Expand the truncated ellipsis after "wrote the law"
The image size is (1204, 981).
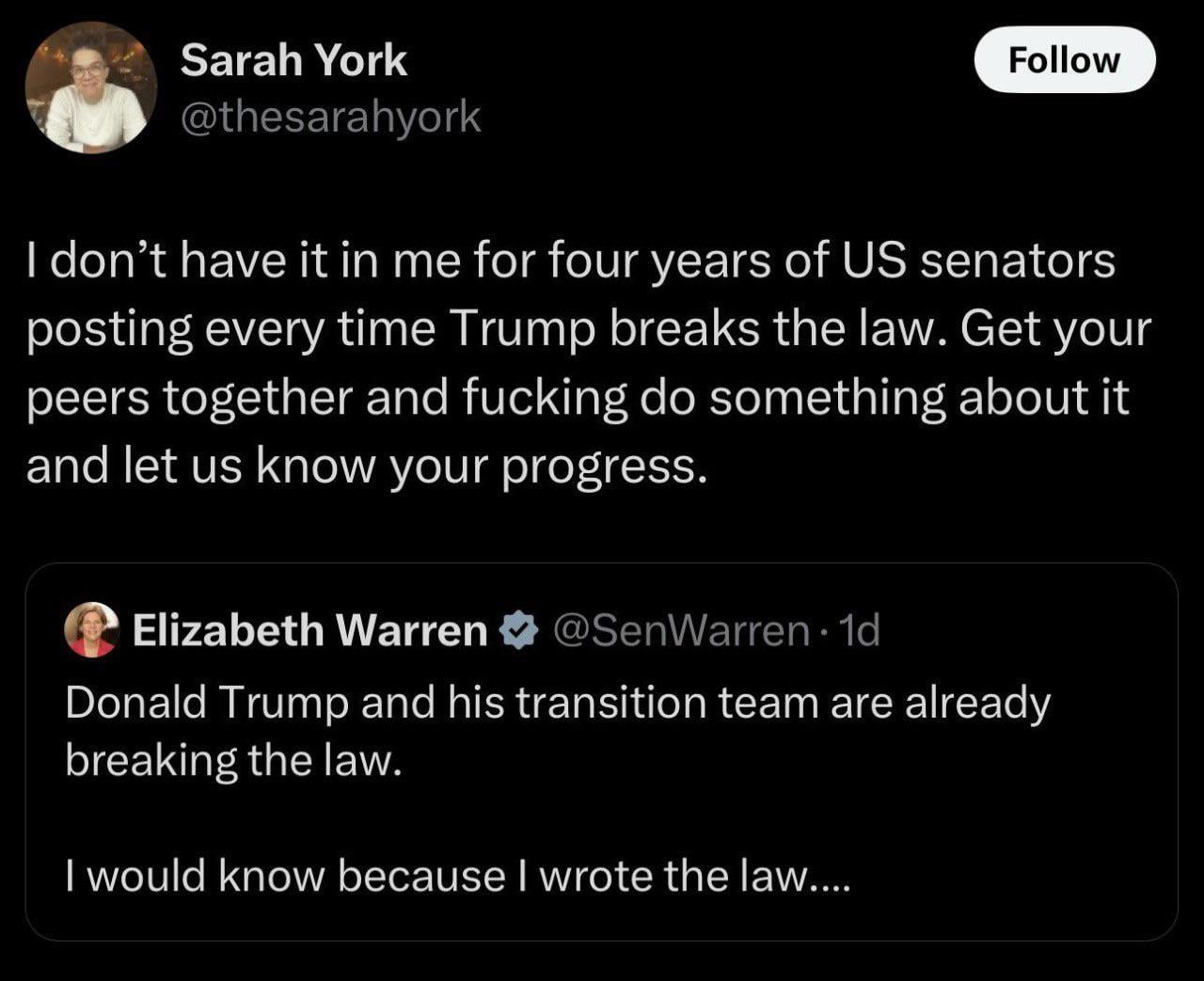click(830, 878)
